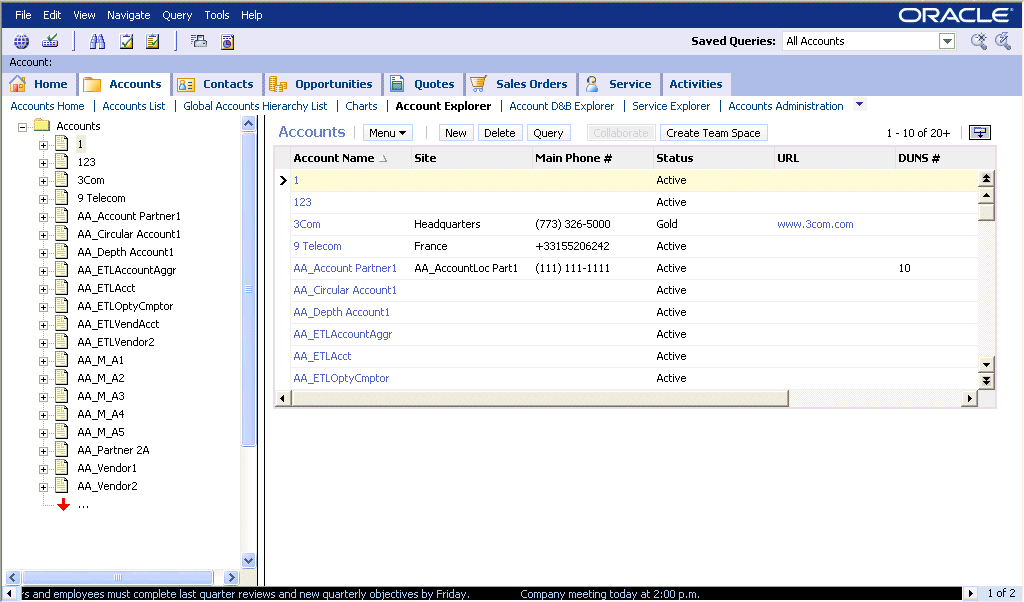Open the www.3com.com URL link
1024x602 pixels.
pyautogui.click(x=815, y=224)
